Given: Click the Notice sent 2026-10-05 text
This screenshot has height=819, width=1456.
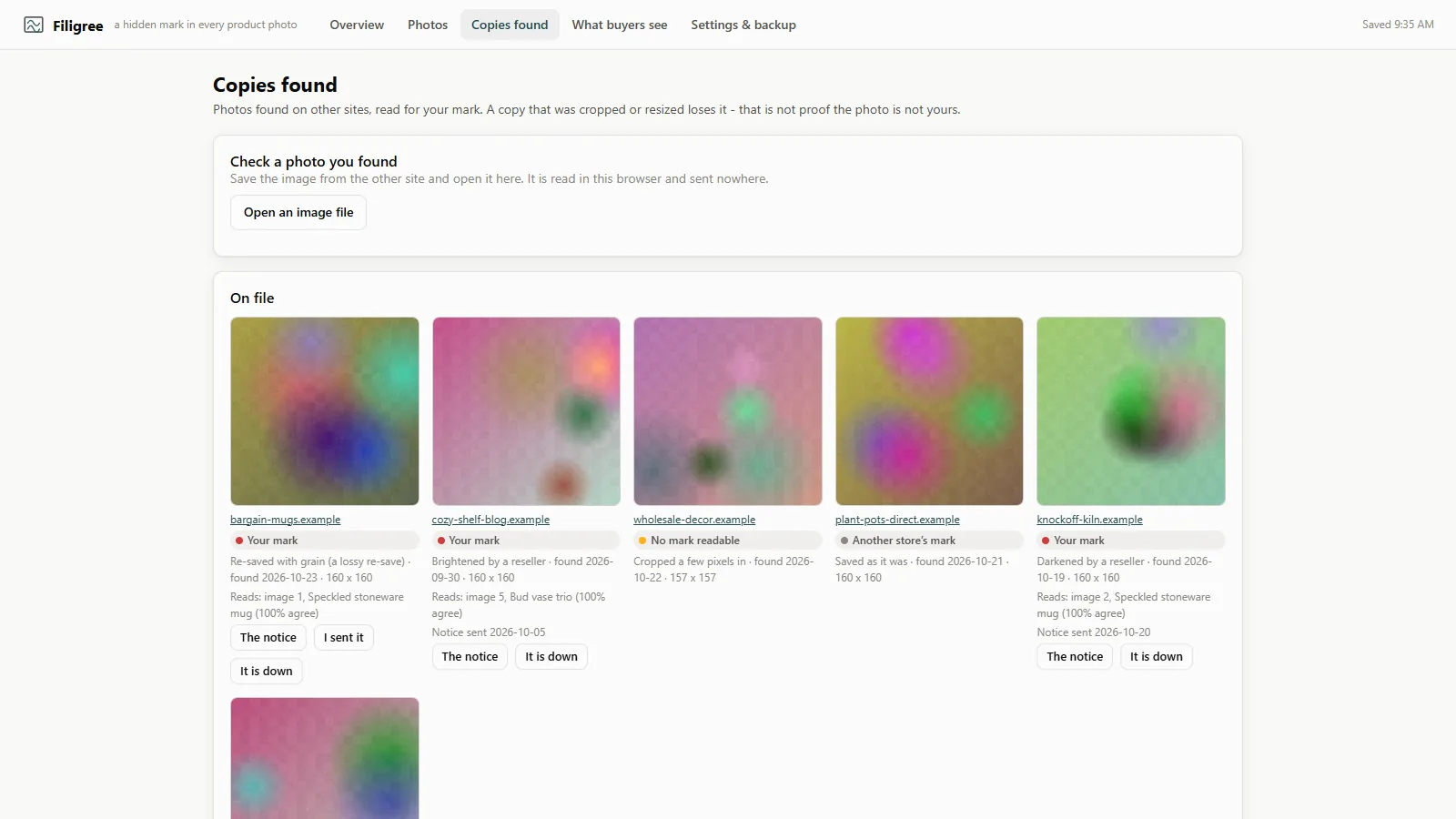Looking at the screenshot, I should pos(489,632).
